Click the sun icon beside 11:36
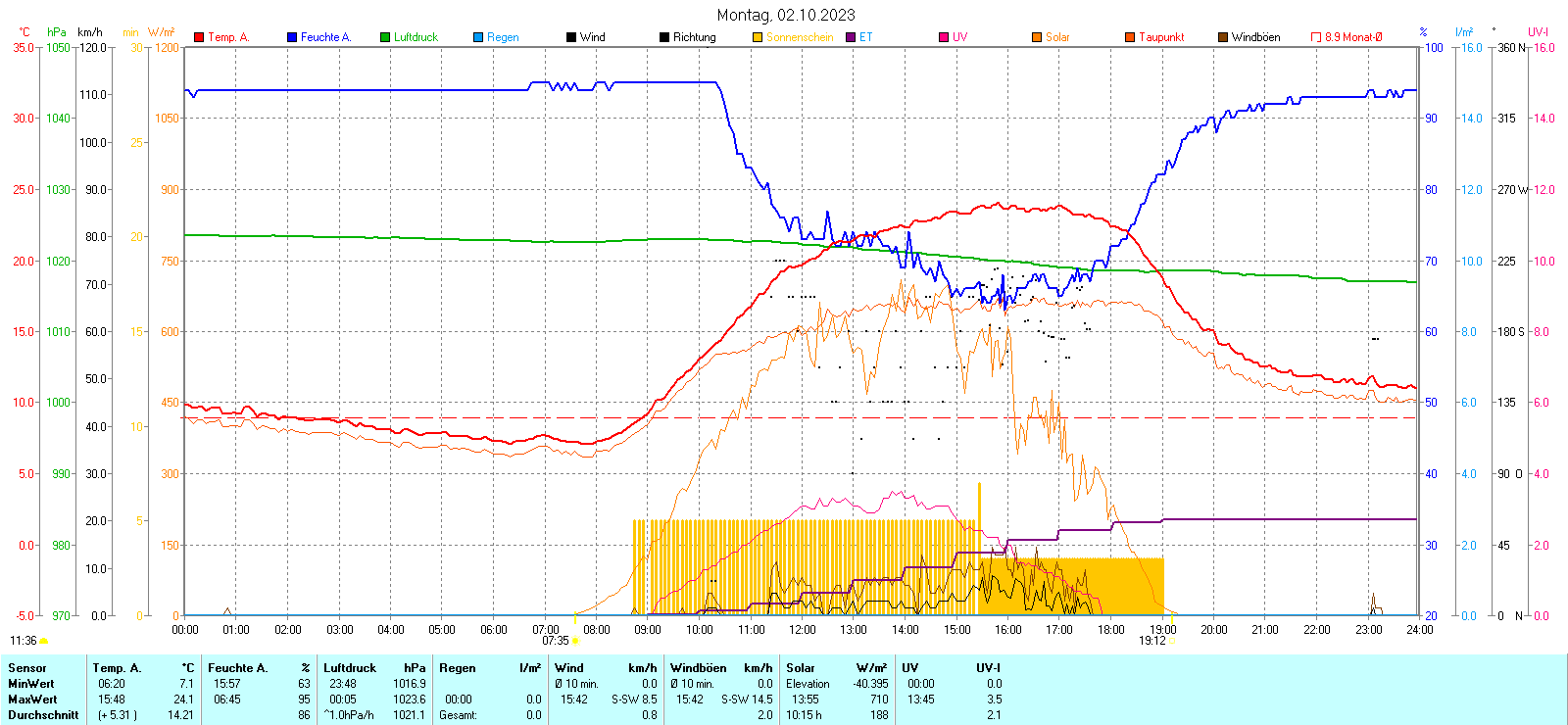 tap(43, 641)
